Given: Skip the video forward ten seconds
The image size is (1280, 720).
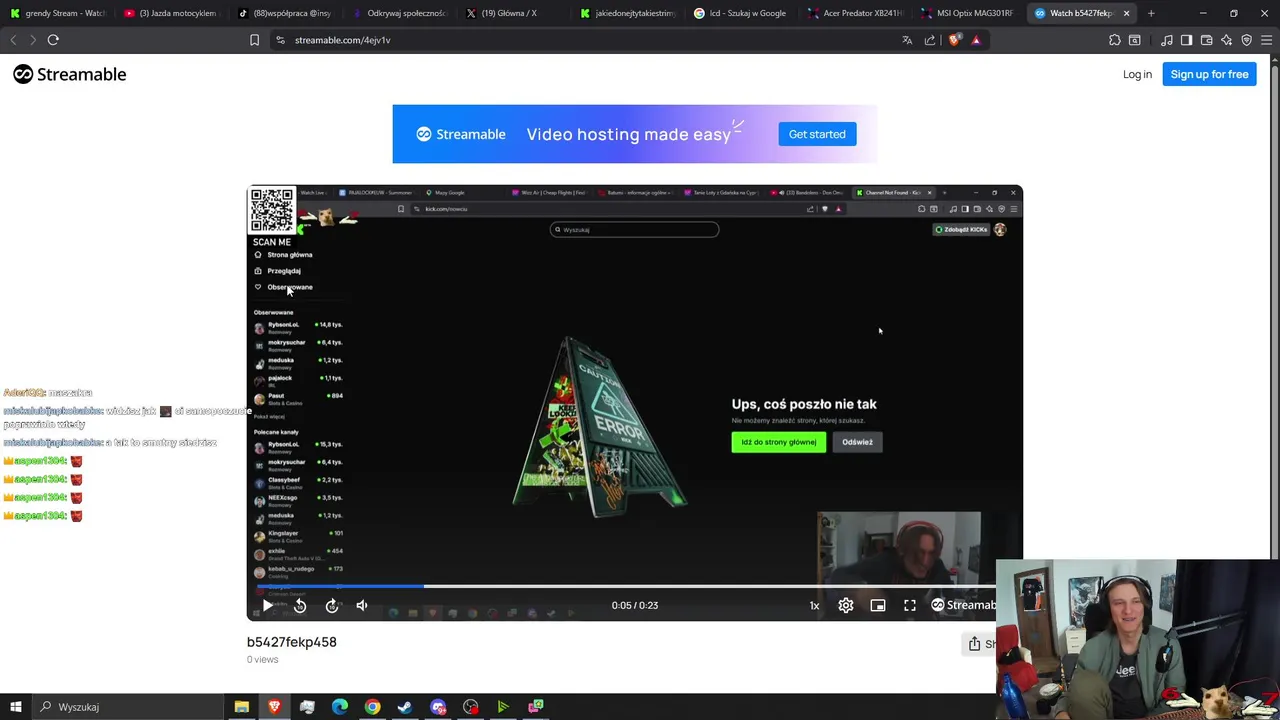Looking at the screenshot, I should [x=332, y=605].
